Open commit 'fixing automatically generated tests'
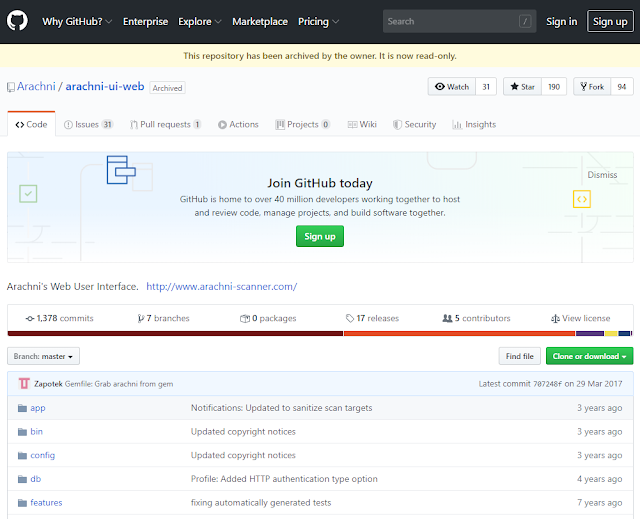 [x=261, y=503]
